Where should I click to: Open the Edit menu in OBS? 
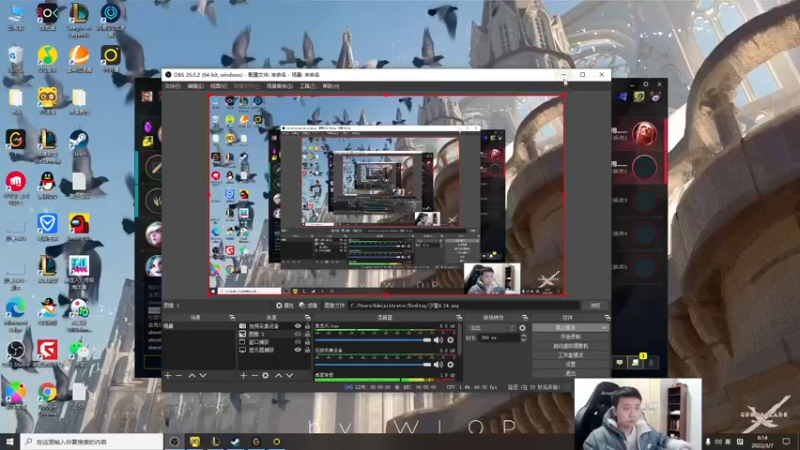coord(195,86)
